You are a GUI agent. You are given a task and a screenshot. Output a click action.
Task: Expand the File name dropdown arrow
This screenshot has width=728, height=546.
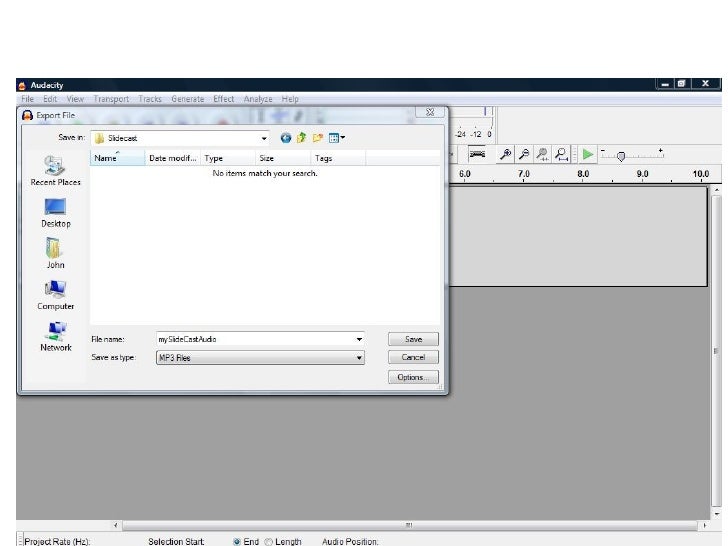(x=359, y=339)
